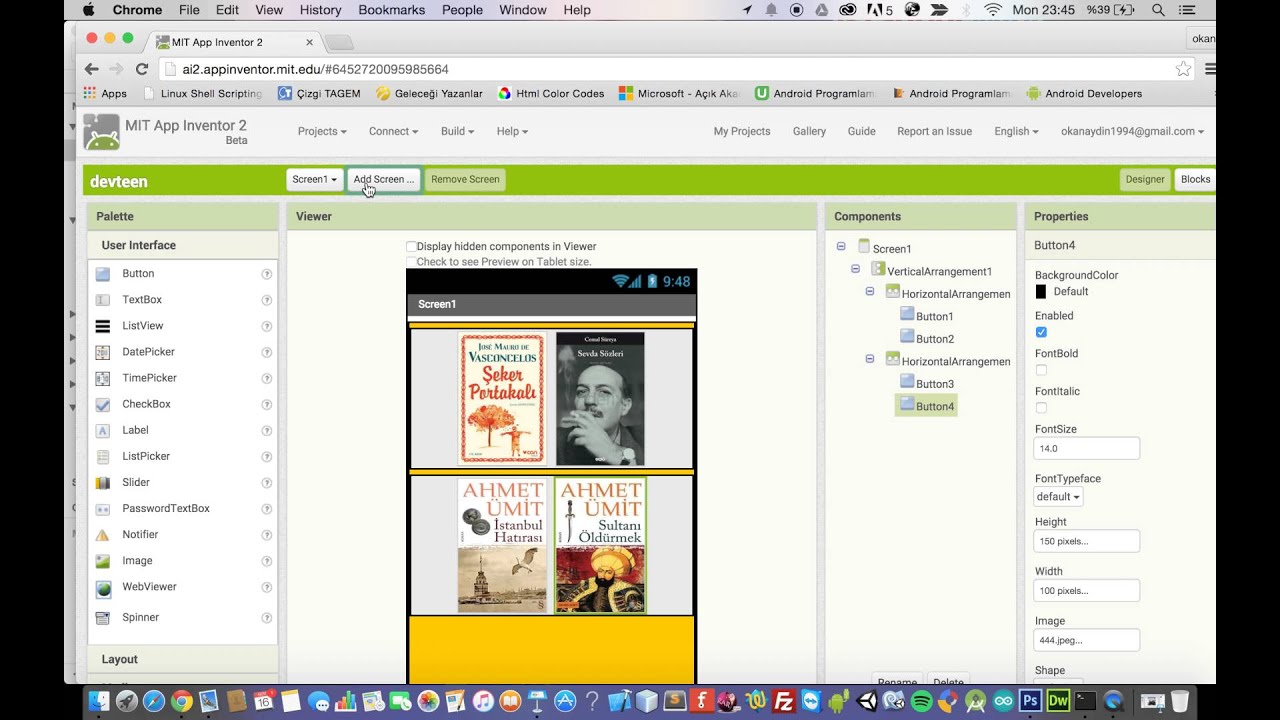The width and height of the screenshot is (1280, 720).
Task: Select the Label palette component
Action: tap(135, 430)
